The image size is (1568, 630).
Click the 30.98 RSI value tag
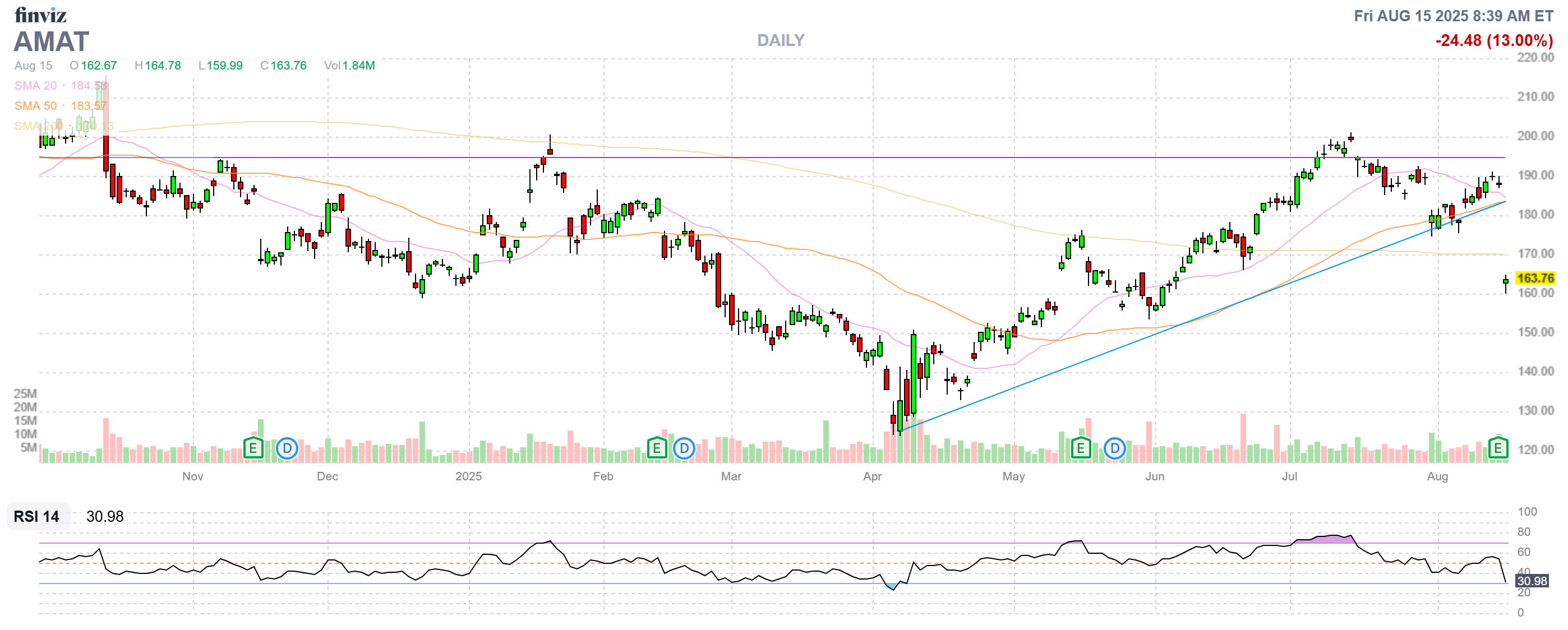click(1531, 581)
